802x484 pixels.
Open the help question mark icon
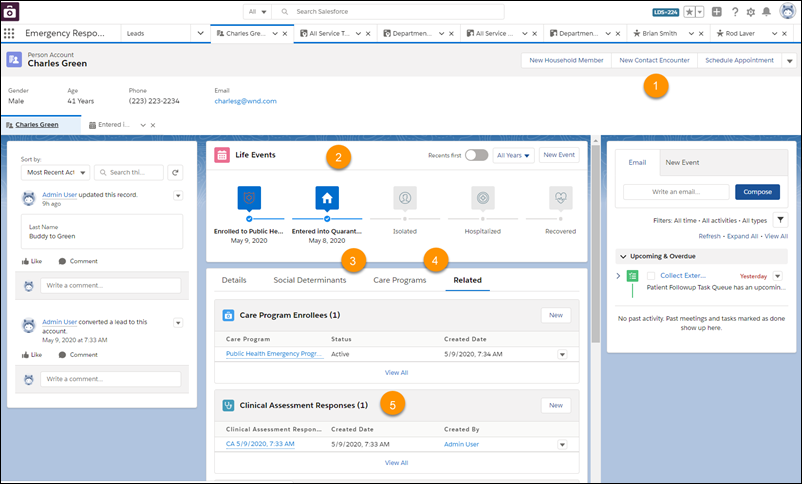pos(734,12)
